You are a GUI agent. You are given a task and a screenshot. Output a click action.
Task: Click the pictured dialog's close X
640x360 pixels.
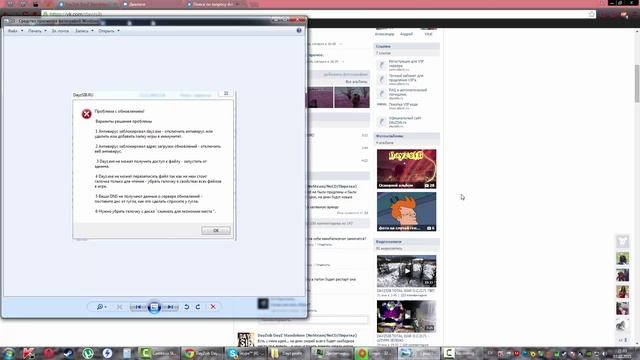[226, 93]
